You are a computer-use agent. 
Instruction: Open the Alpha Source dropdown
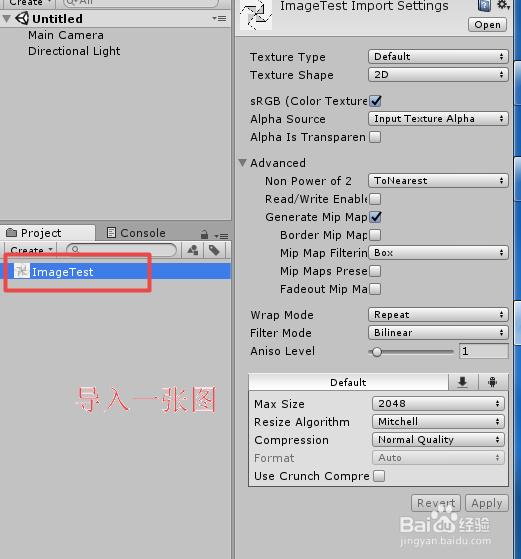point(438,119)
